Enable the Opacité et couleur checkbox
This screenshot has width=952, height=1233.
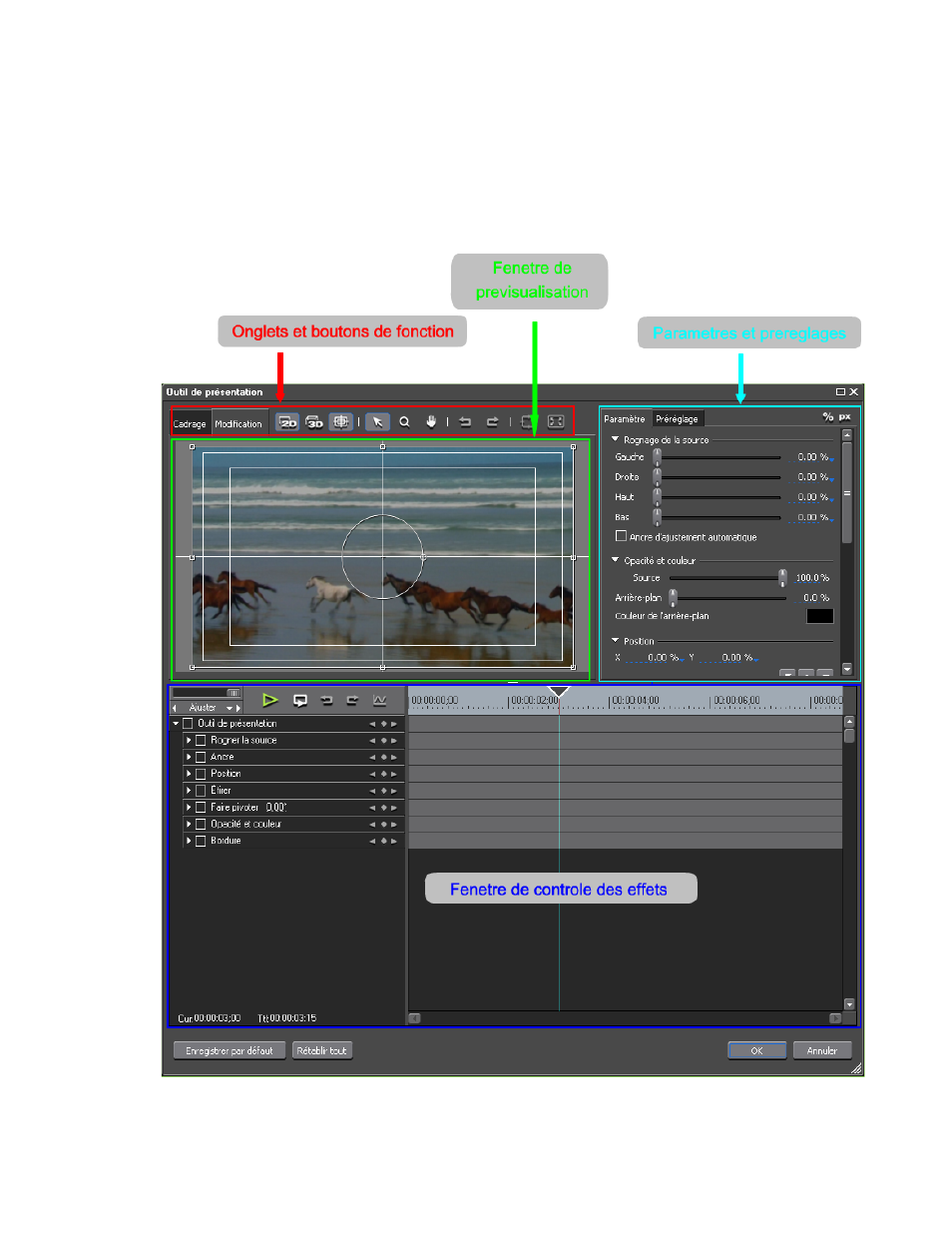click(201, 825)
